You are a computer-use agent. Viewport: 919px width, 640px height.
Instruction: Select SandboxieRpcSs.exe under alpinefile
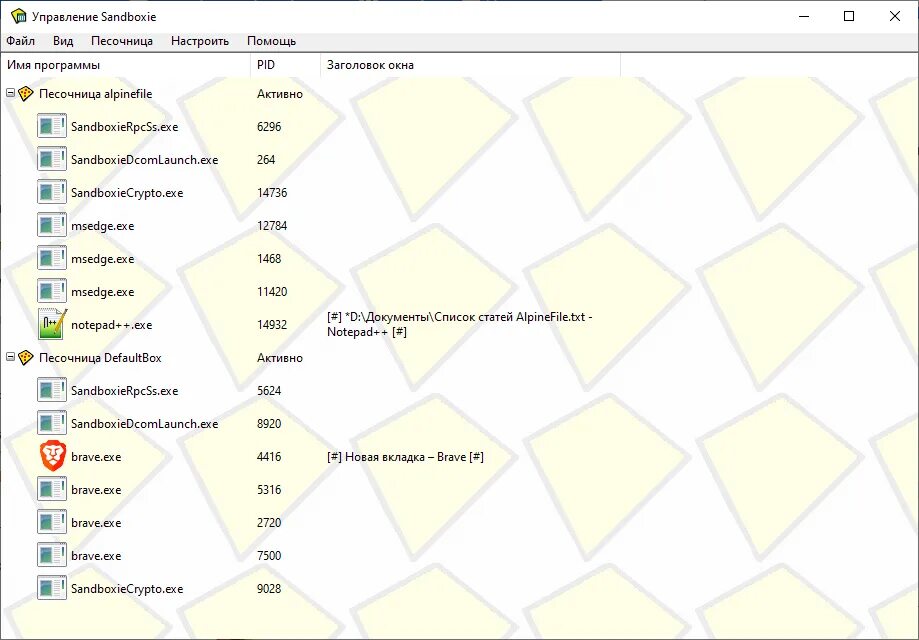(124, 127)
